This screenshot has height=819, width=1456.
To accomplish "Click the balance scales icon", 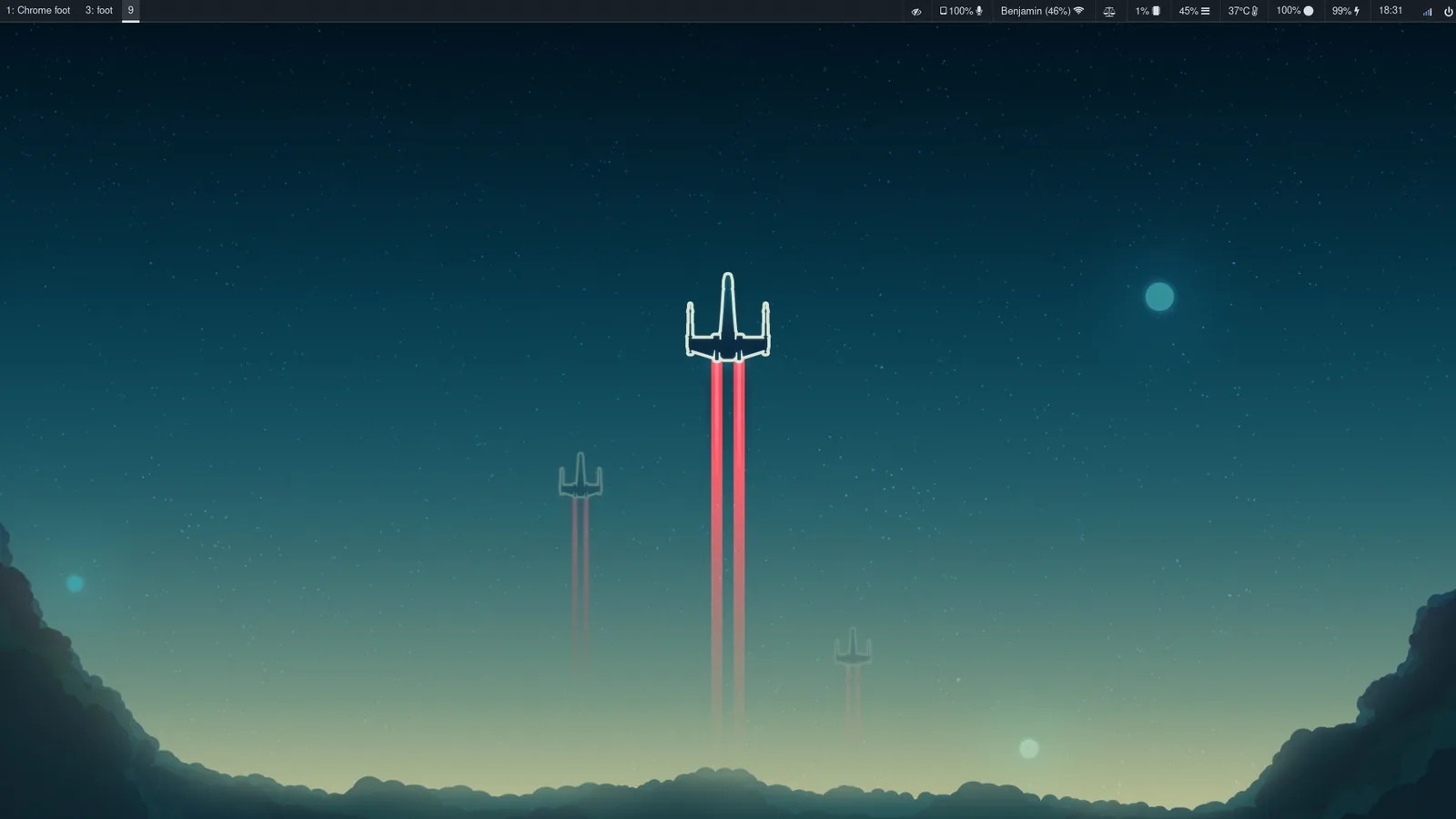I will 1108,11.
